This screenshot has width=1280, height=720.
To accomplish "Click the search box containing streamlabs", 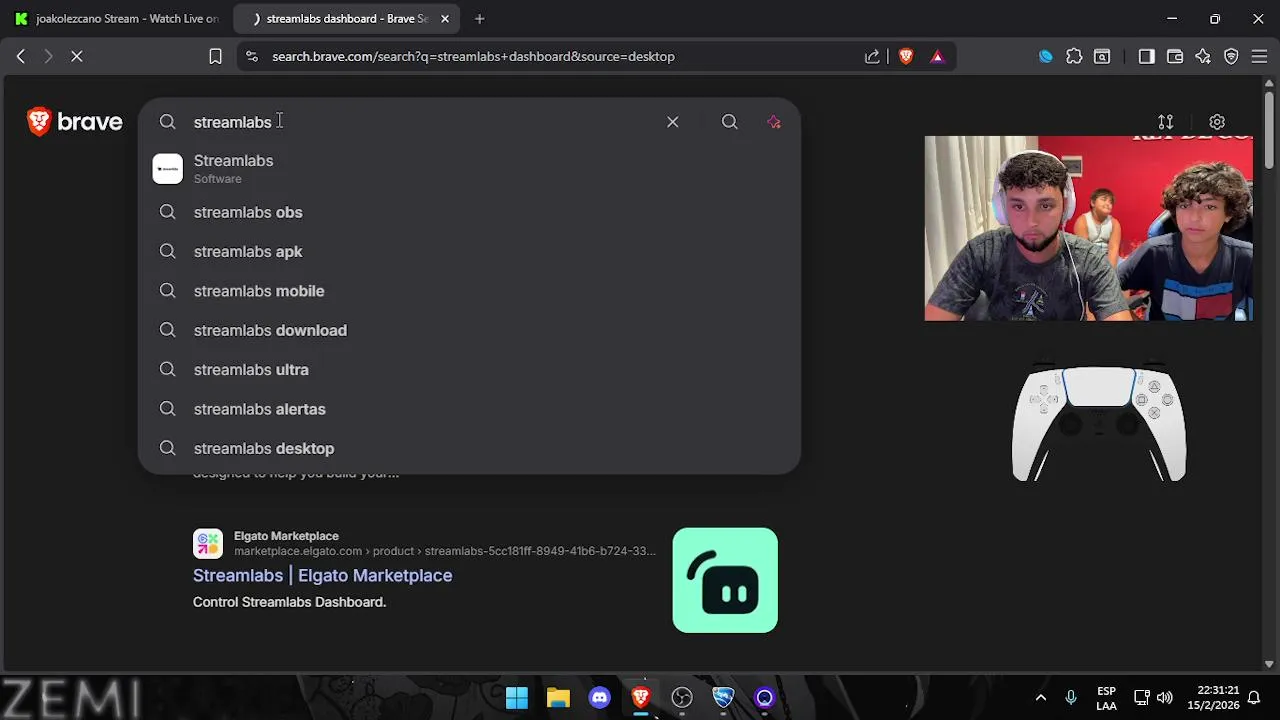I will (420, 122).
